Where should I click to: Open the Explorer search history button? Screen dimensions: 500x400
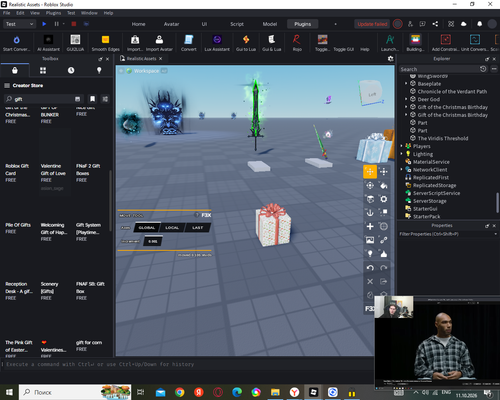click(x=483, y=69)
